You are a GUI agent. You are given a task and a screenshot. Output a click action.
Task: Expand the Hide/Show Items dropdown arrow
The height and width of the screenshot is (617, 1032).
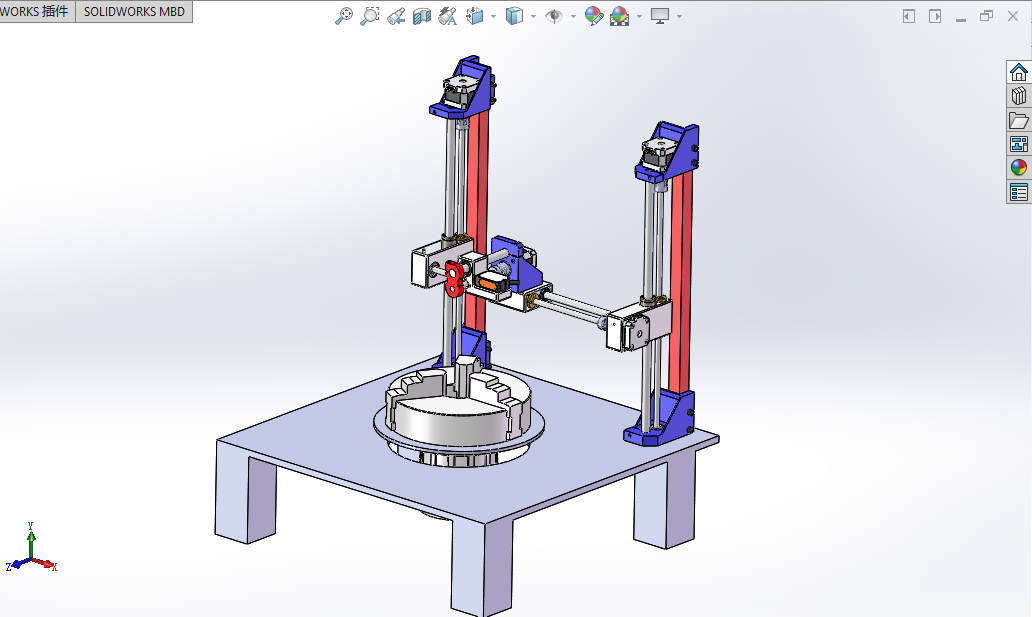click(x=573, y=16)
